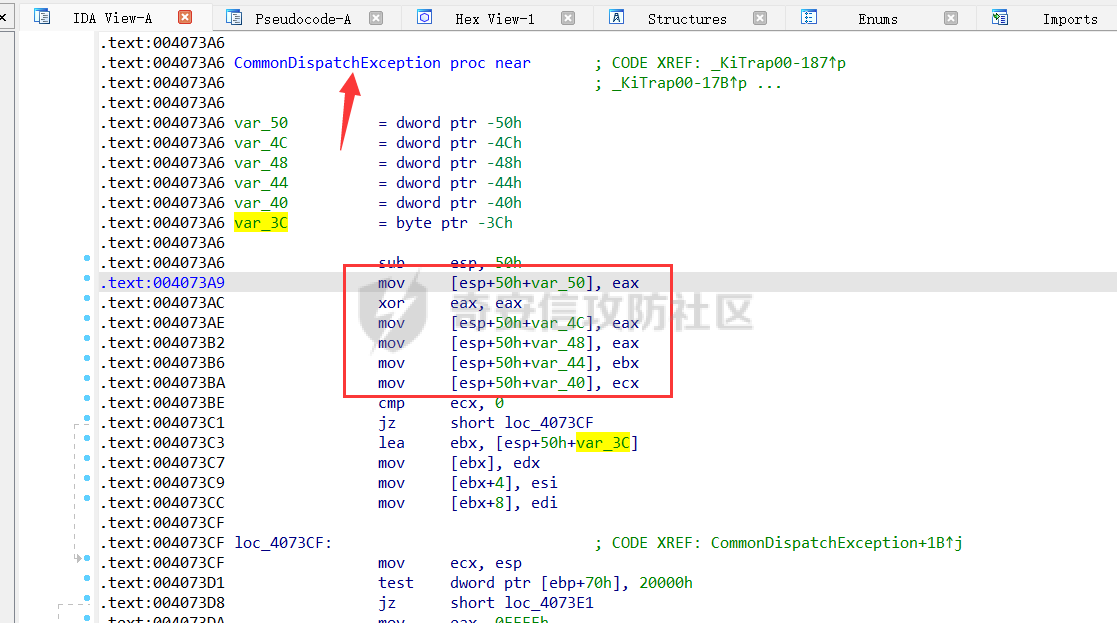Select mov ecx, esp instruction
This screenshot has width=1117, height=623.
point(450,563)
